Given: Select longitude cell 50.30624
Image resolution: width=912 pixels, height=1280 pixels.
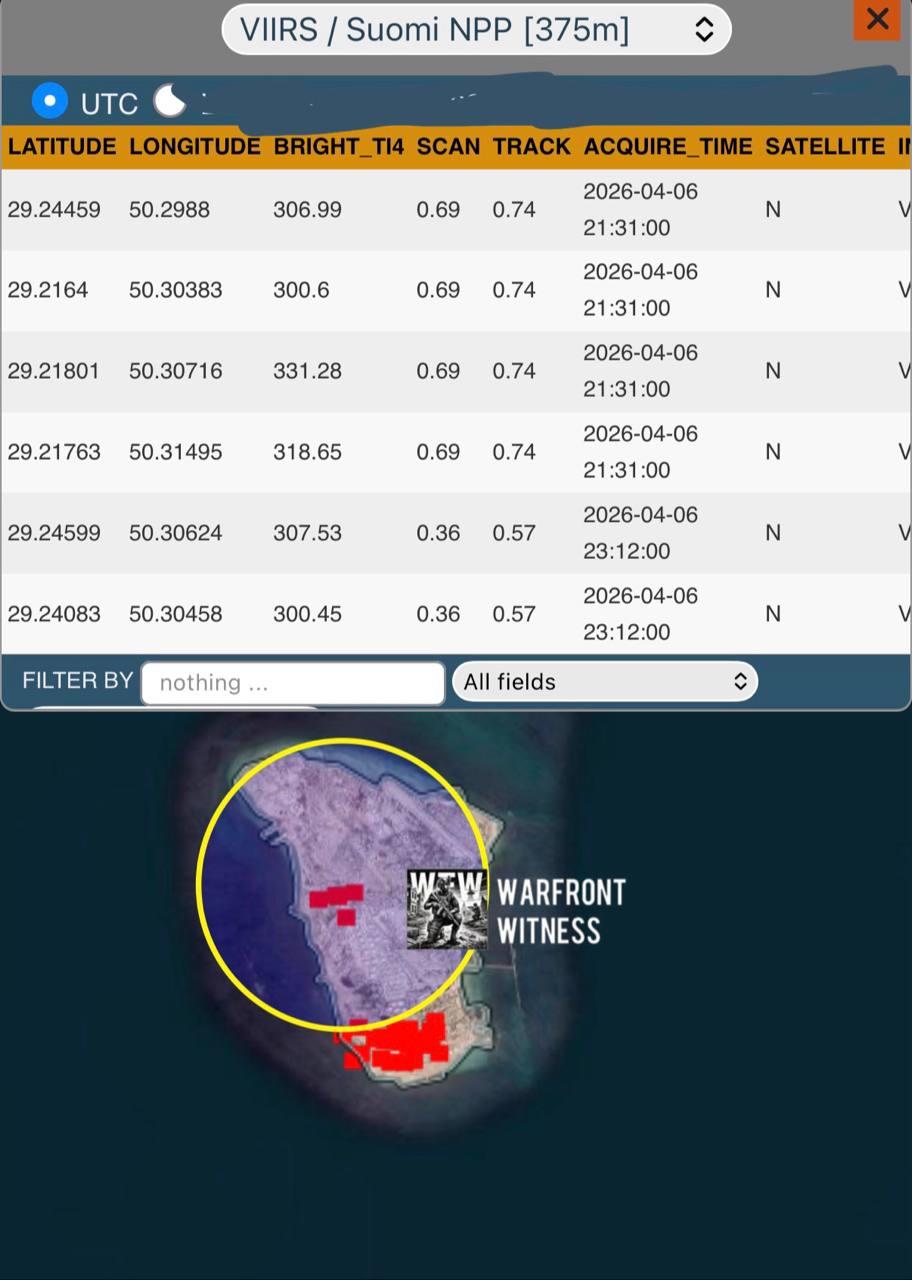Looking at the screenshot, I should (176, 534).
